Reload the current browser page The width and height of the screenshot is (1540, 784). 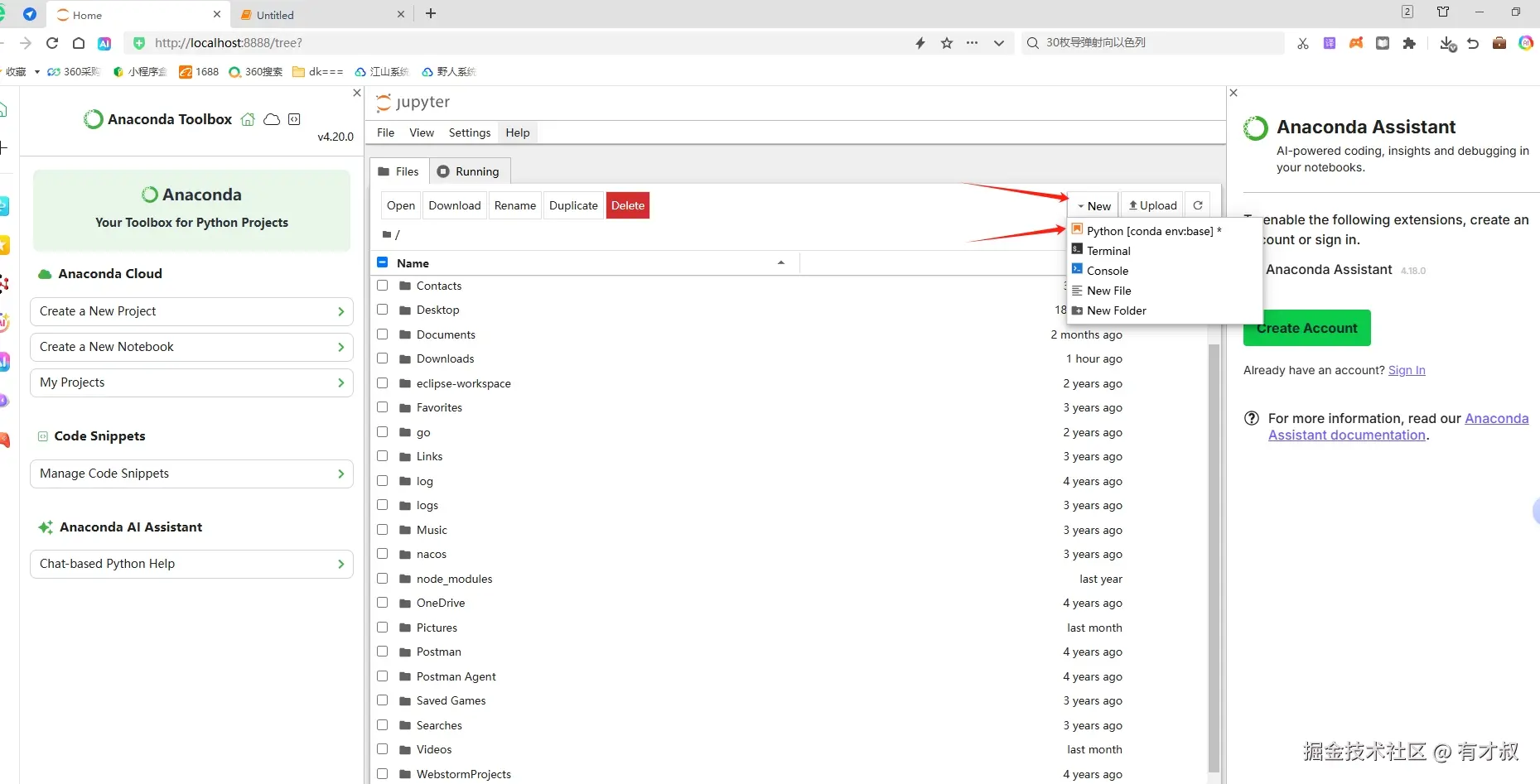(x=52, y=43)
